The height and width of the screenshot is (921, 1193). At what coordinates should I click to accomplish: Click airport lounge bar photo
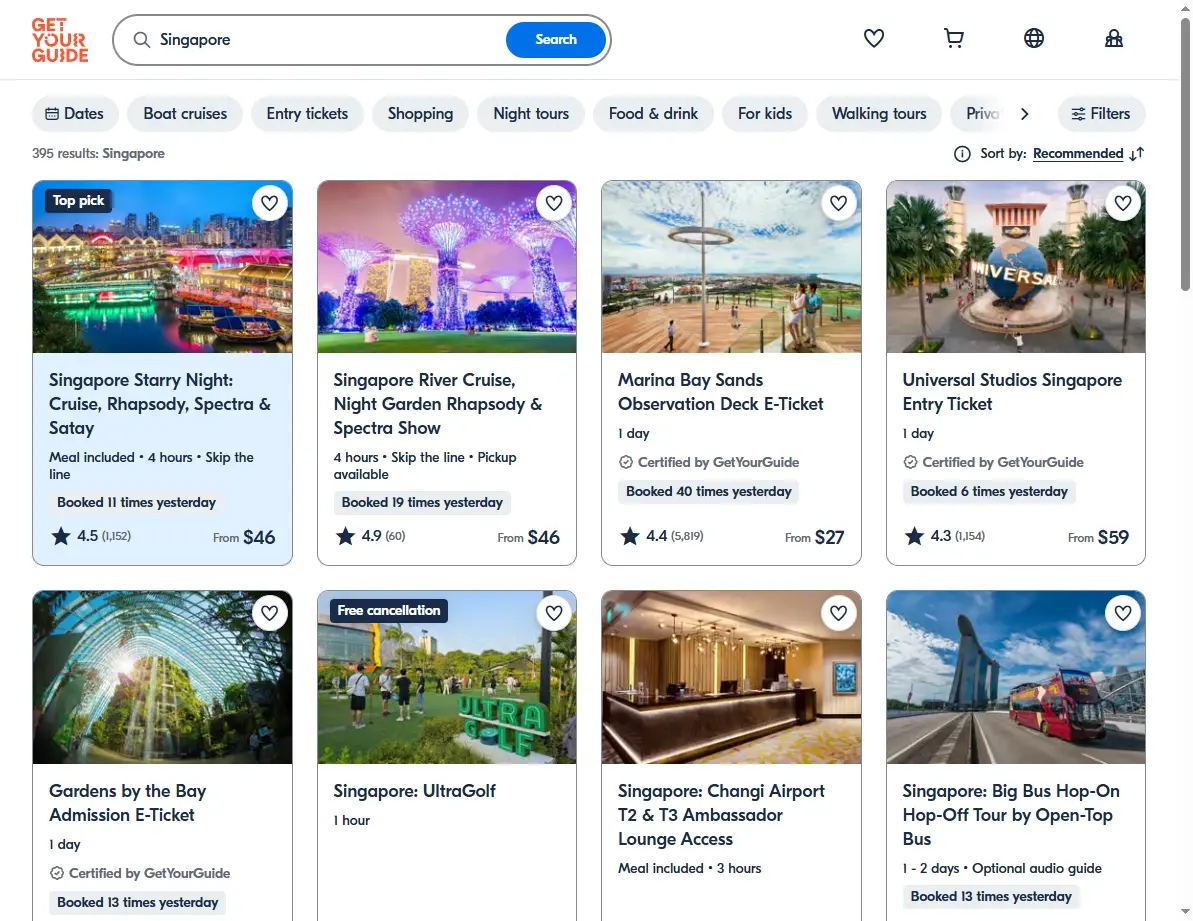click(x=731, y=678)
